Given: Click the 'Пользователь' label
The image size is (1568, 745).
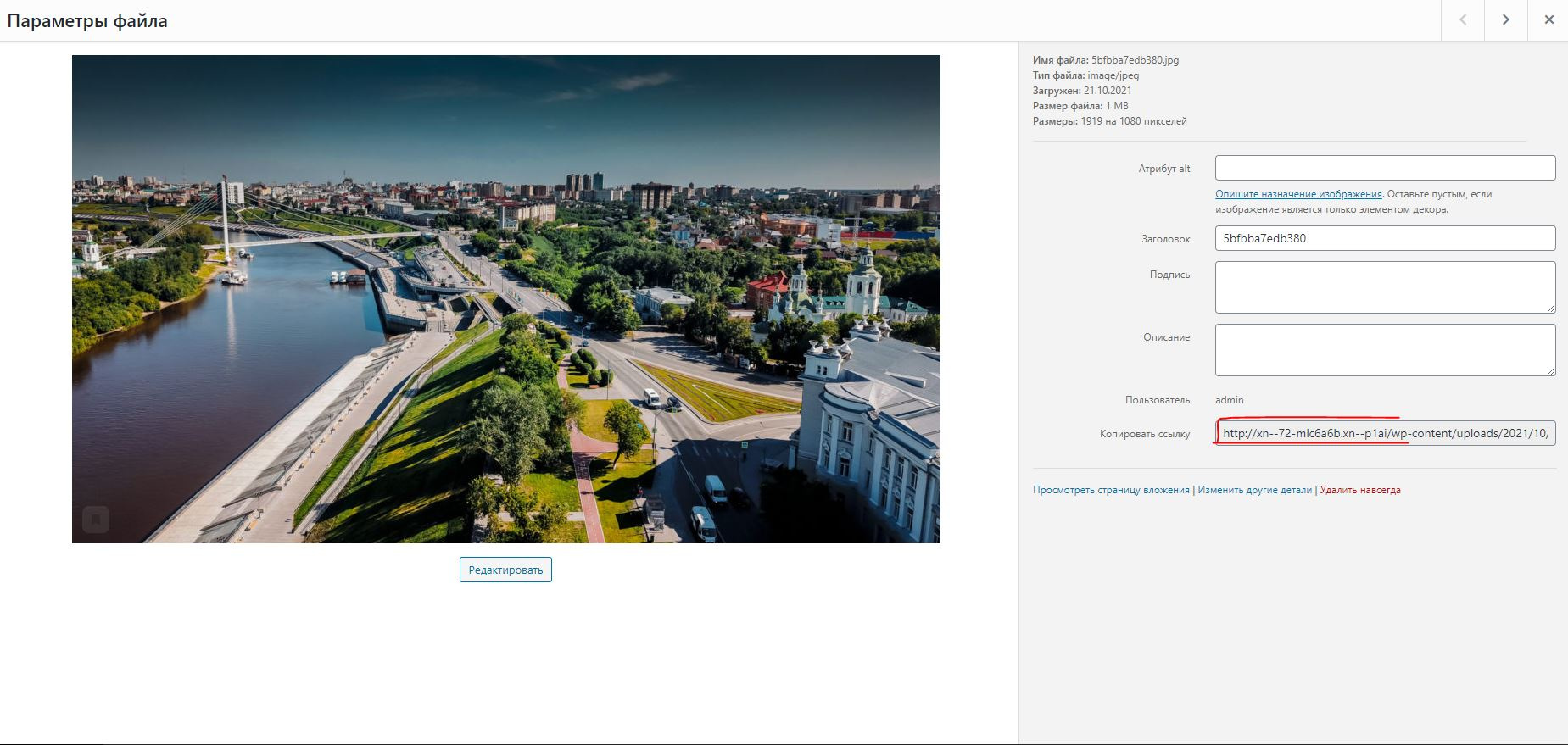Looking at the screenshot, I should [1158, 400].
